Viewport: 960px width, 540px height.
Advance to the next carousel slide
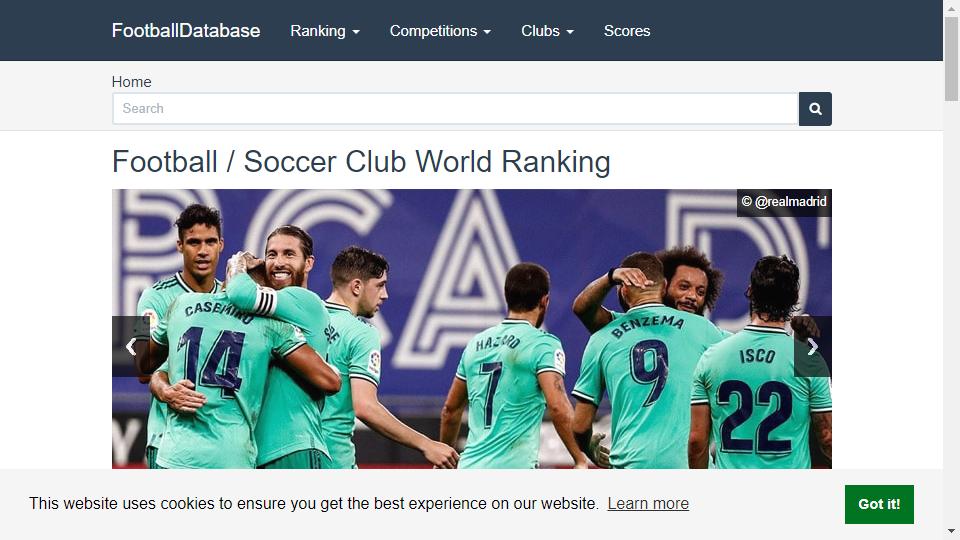[x=812, y=347]
